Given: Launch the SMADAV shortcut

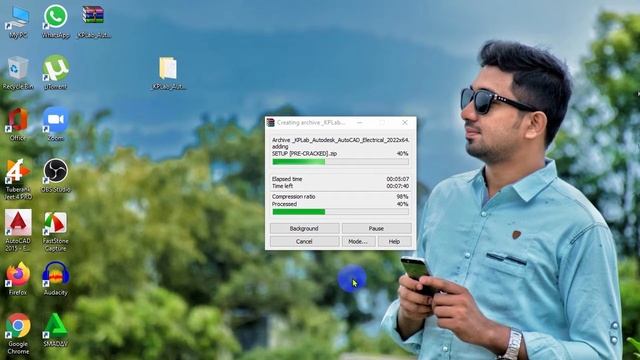Looking at the screenshot, I should 56,330.
